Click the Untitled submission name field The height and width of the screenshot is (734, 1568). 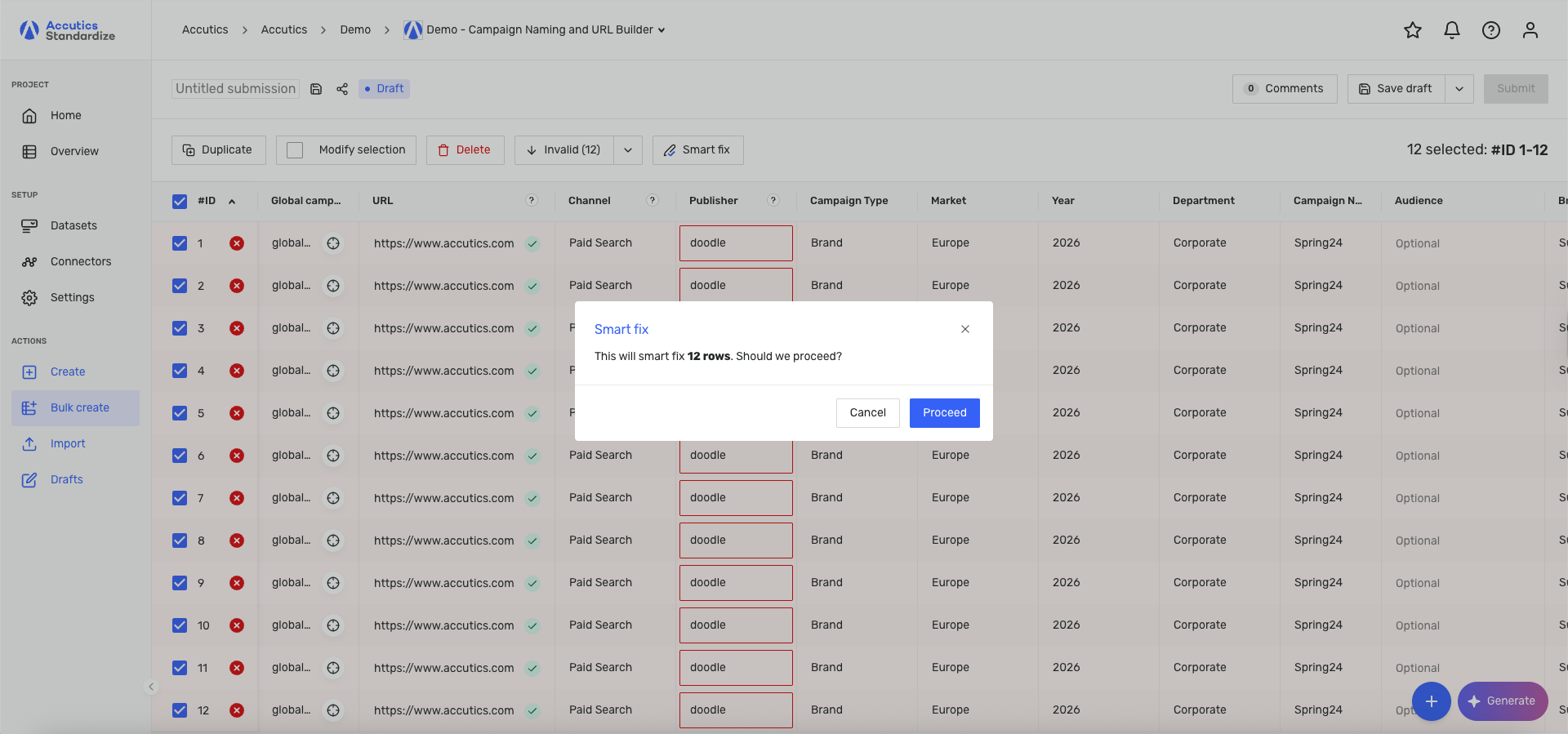tap(235, 89)
